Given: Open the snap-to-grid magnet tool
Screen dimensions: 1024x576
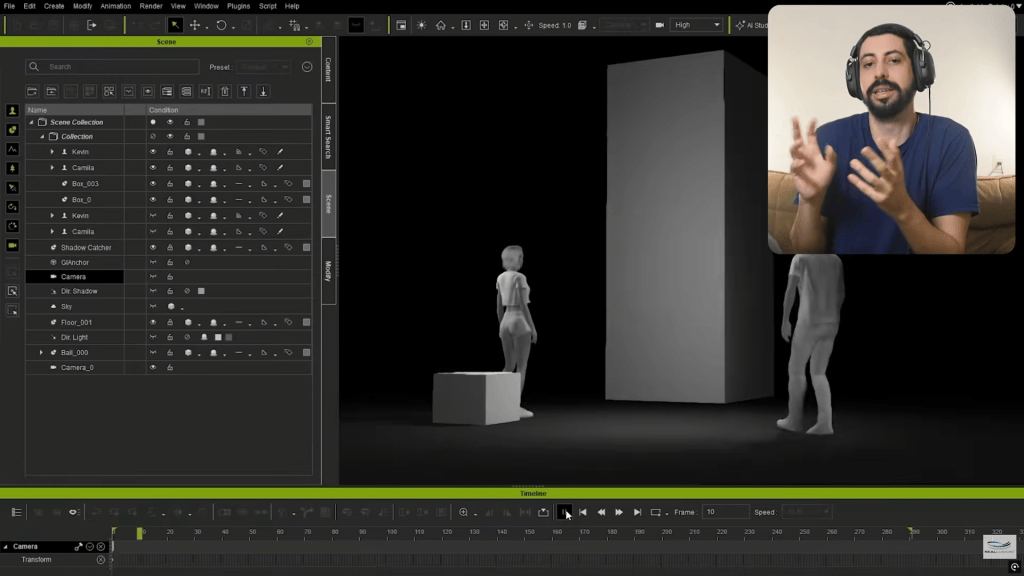Looking at the screenshot, I should tap(295, 25).
